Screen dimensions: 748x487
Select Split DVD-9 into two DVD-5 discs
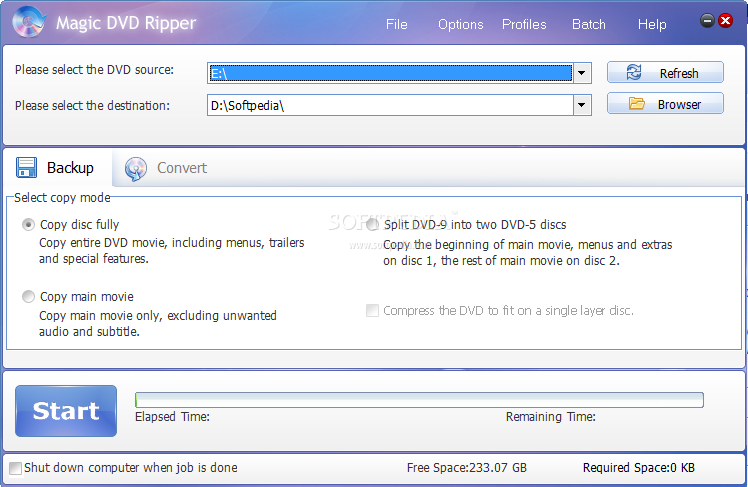tap(373, 225)
